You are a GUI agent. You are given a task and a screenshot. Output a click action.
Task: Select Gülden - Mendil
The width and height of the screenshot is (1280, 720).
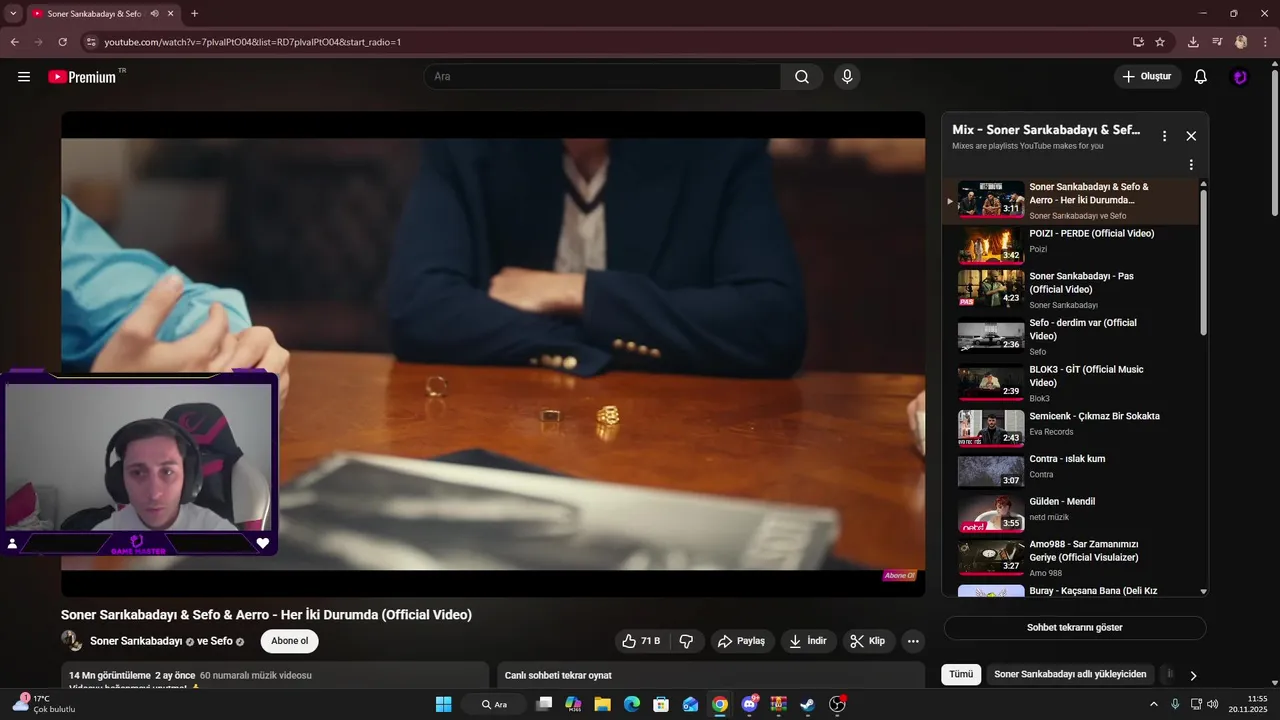point(1070,513)
